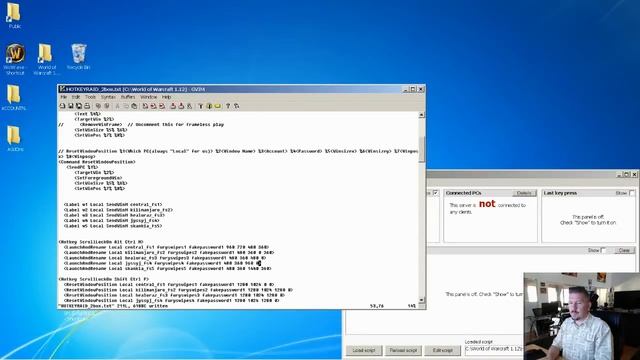
Task: Open the Help menu in GVIM
Action: coord(167,97)
